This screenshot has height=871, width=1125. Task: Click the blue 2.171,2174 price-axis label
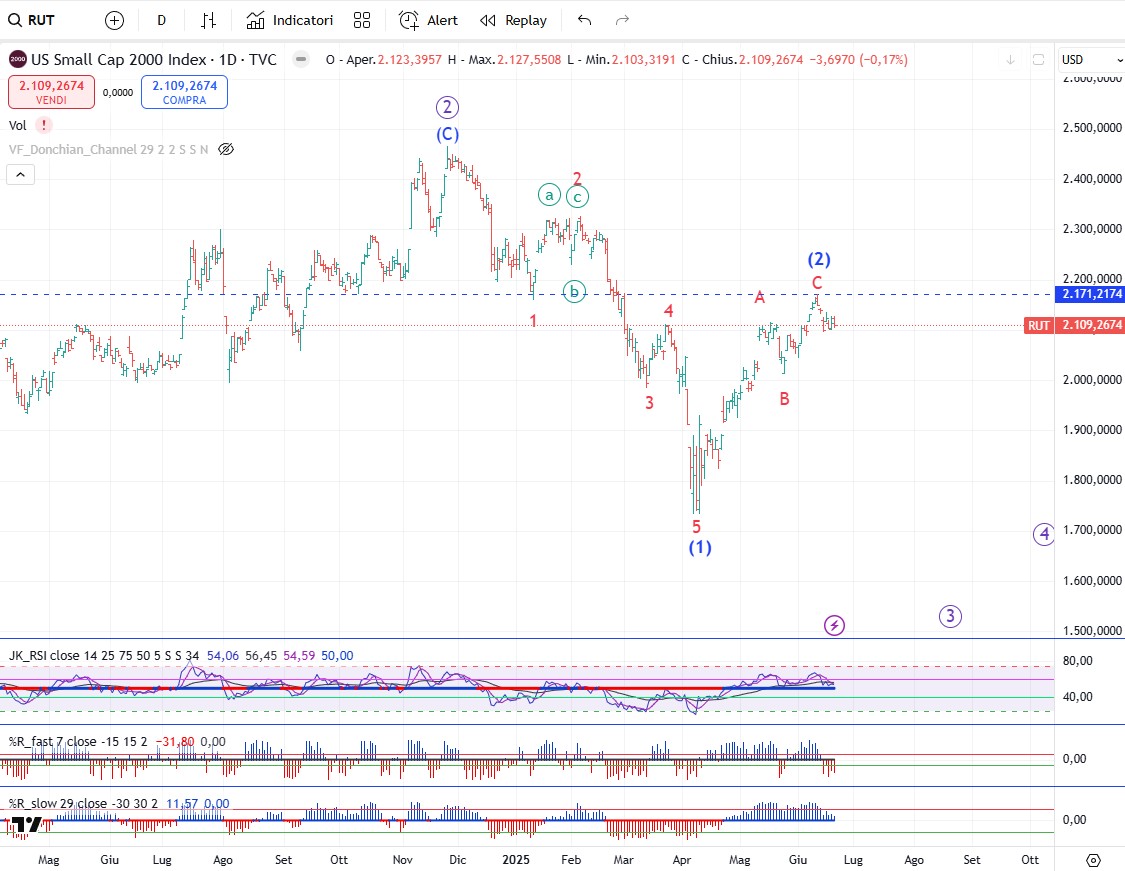pos(1091,293)
